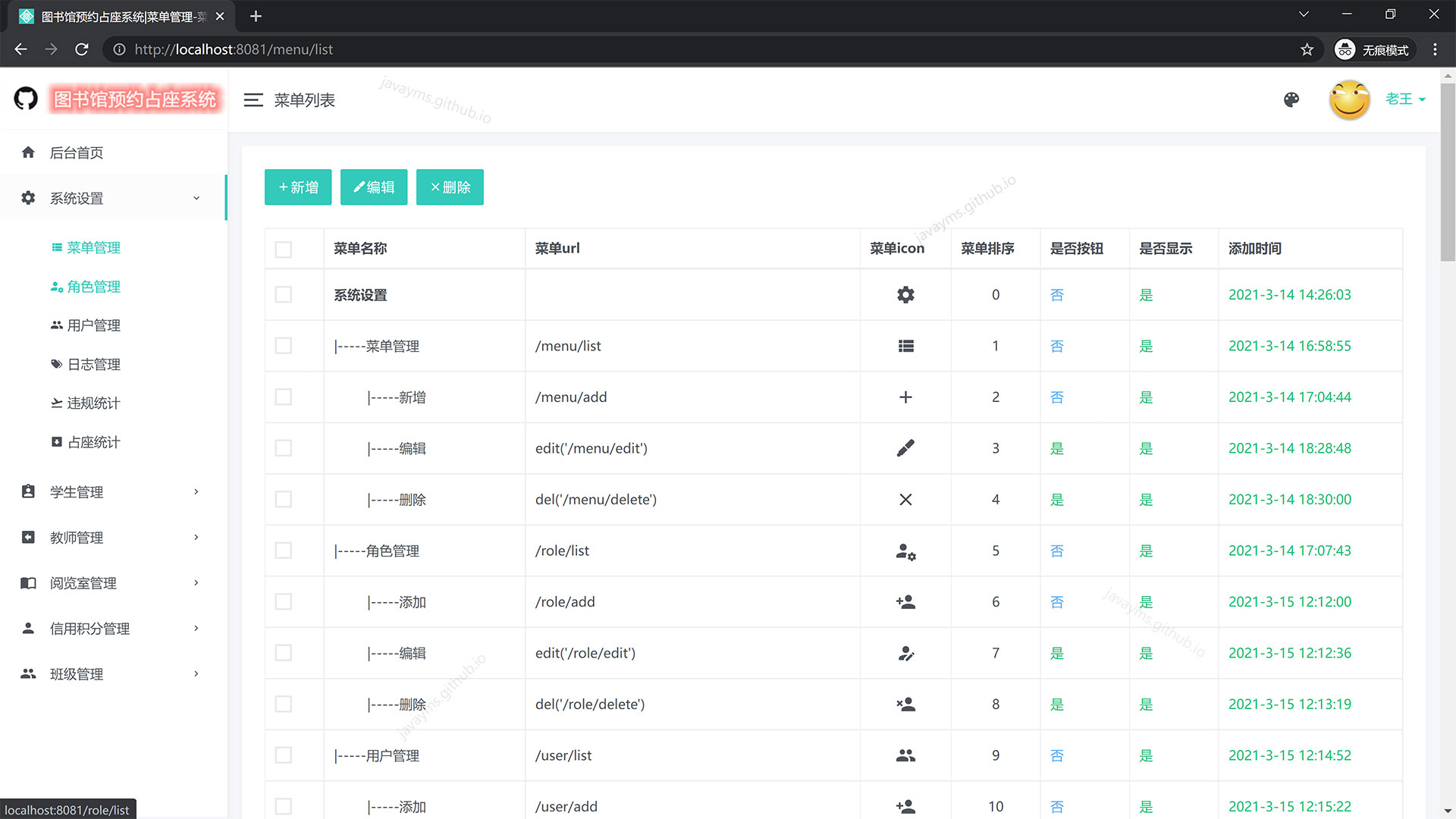Open 用户管理 in sidebar
1456x819 pixels.
point(93,325)
